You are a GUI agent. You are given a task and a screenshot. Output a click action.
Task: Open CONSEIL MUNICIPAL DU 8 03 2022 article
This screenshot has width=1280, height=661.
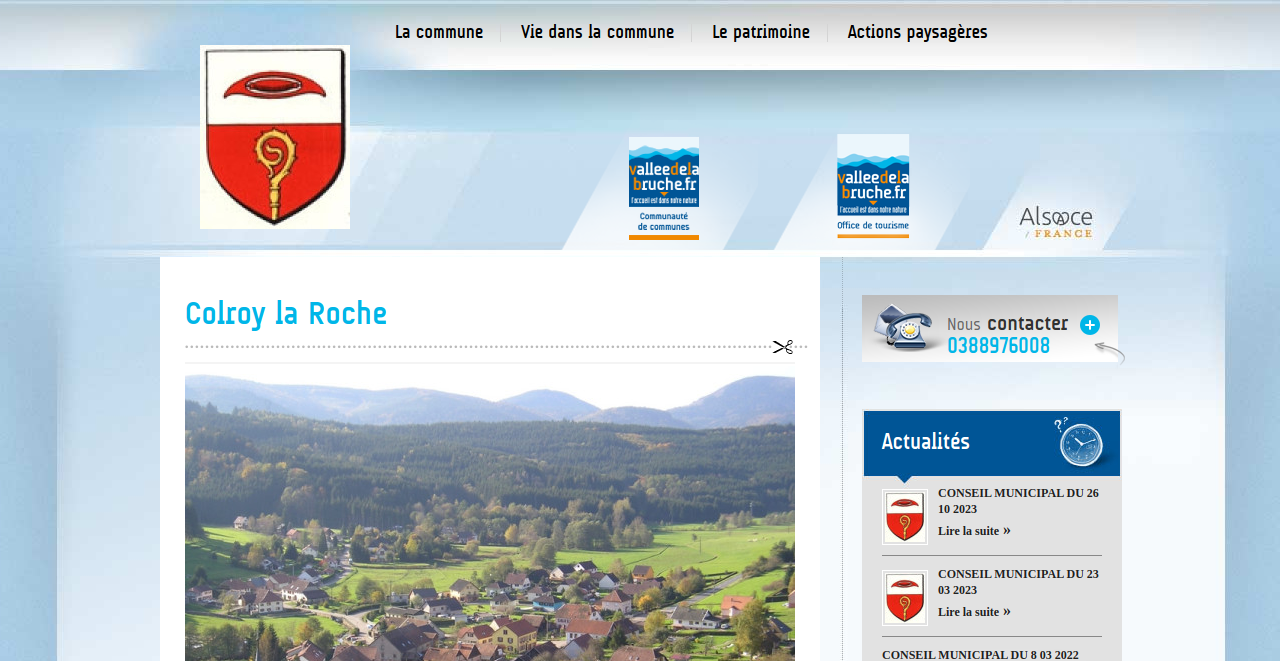coord(980,655)
